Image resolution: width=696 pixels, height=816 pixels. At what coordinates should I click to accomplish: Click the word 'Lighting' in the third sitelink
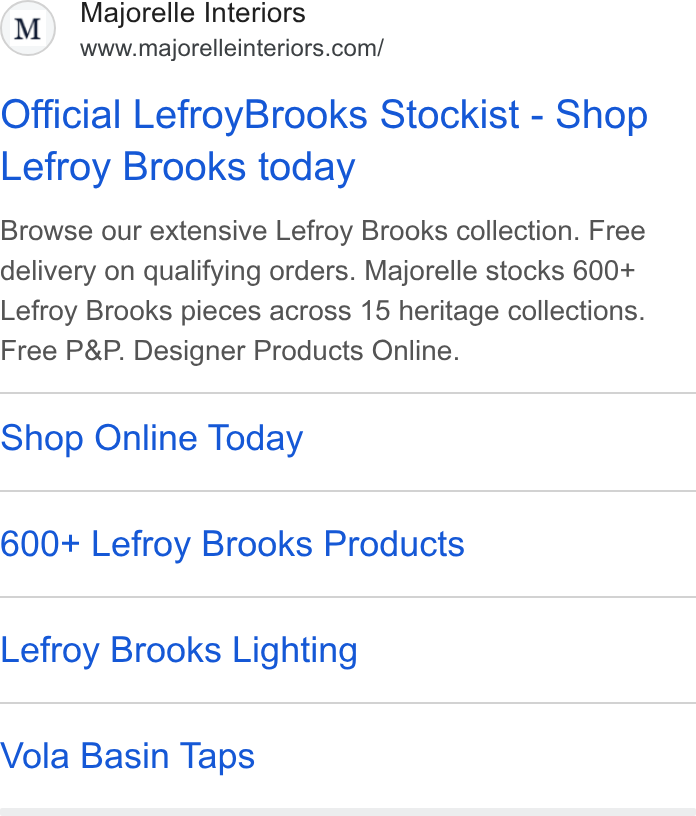(295, 651)
